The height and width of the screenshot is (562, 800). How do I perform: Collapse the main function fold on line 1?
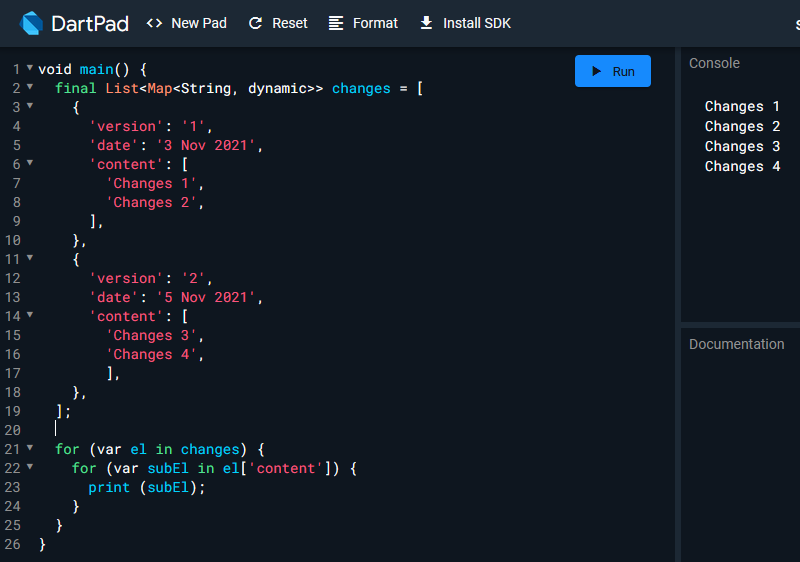tap(30, 67)
